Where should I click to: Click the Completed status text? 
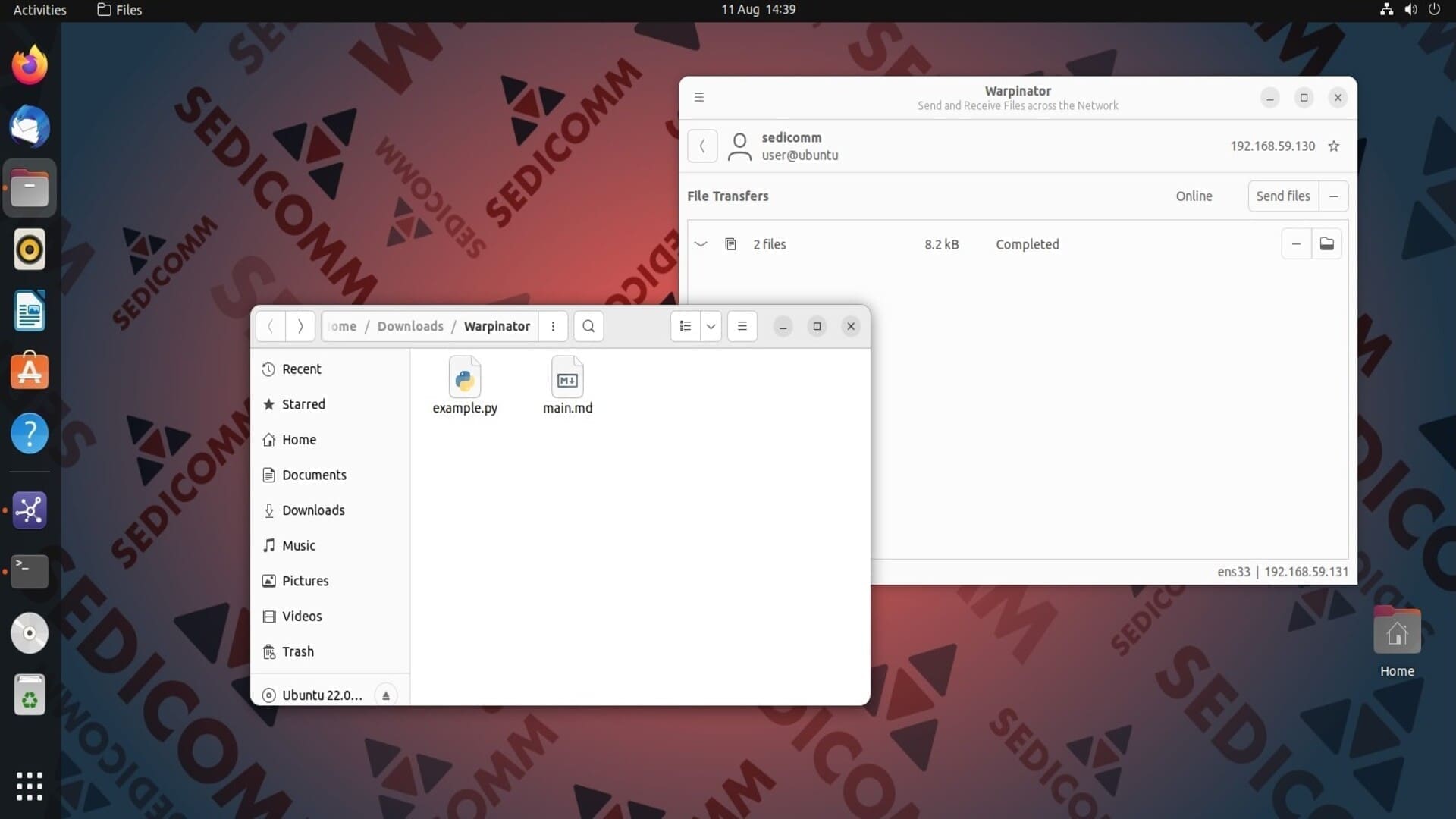pos(1028,244)
